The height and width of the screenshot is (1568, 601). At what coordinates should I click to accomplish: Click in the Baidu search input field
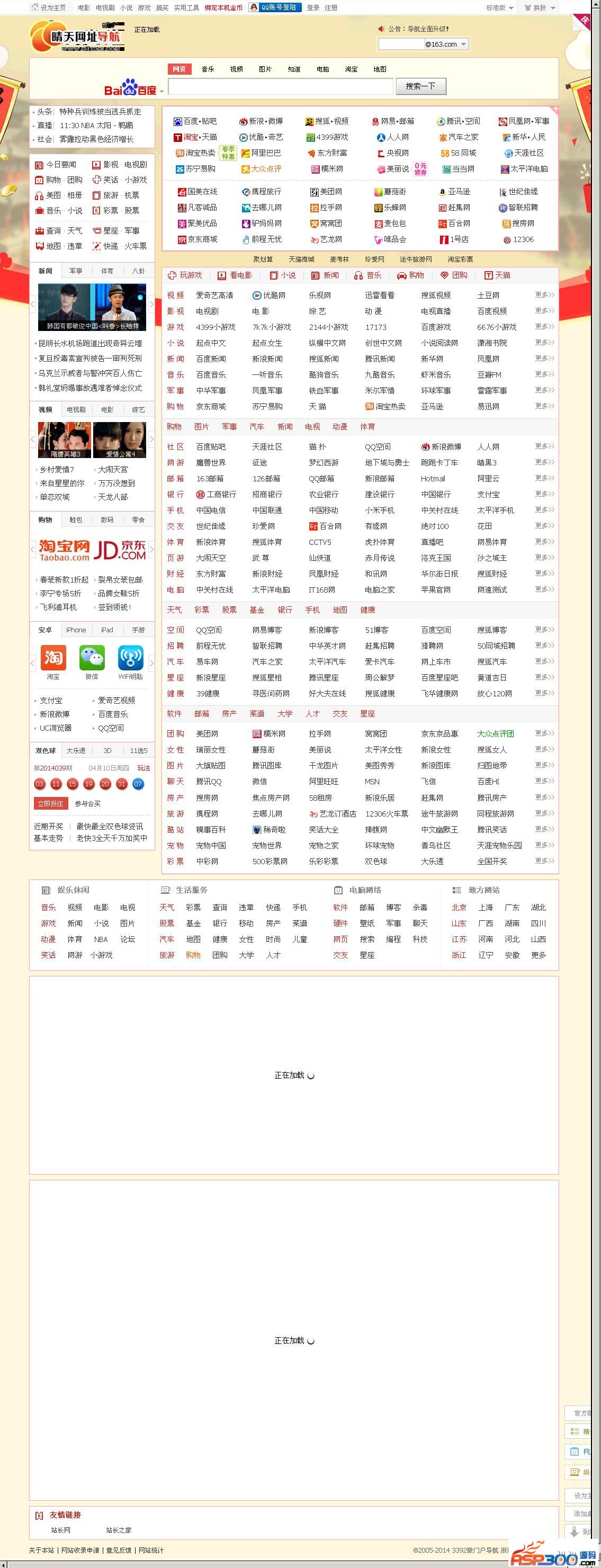281,86
